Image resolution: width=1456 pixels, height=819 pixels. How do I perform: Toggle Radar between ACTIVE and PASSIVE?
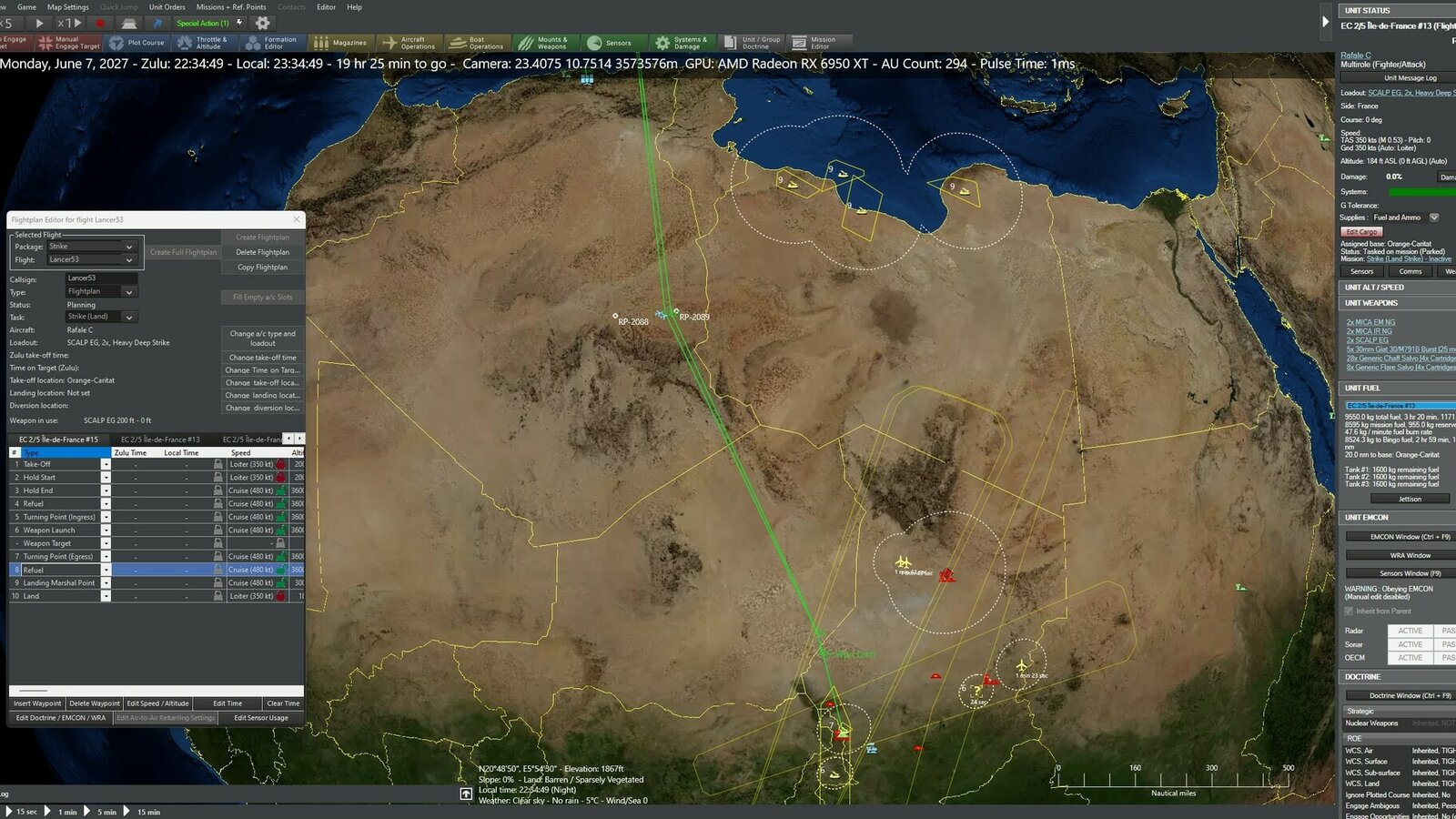[x=1409, y=631]
